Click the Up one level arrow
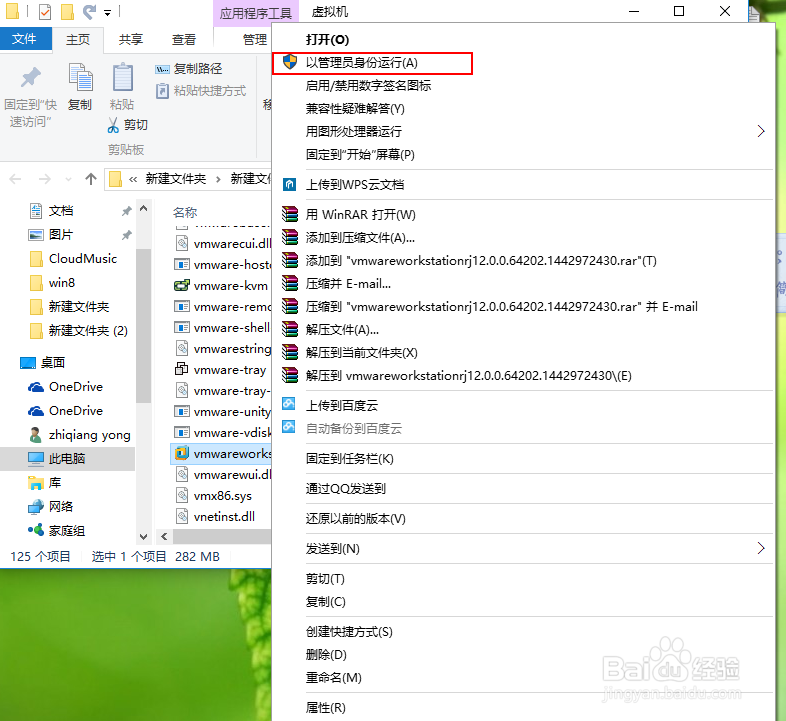The height and width of the screenshot is (721, 786). point(91,179)
